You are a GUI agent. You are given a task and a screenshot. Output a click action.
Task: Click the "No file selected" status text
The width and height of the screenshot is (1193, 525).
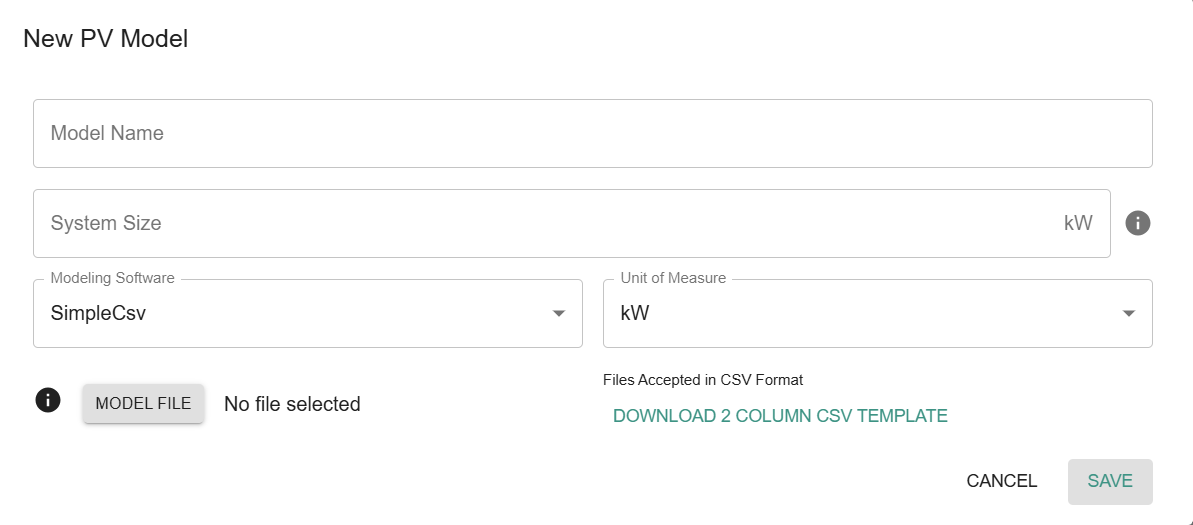coord(292,404)
